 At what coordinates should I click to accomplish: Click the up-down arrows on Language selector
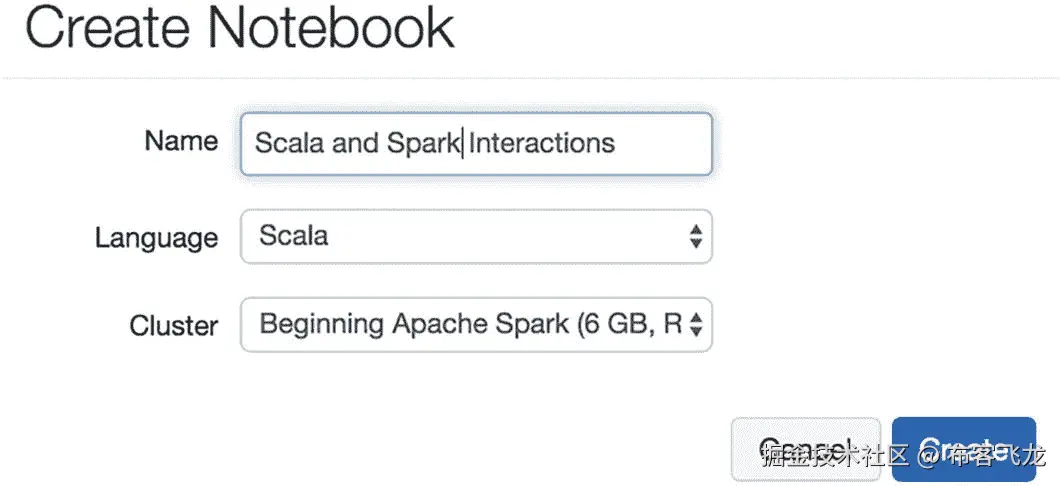[696, 237]
